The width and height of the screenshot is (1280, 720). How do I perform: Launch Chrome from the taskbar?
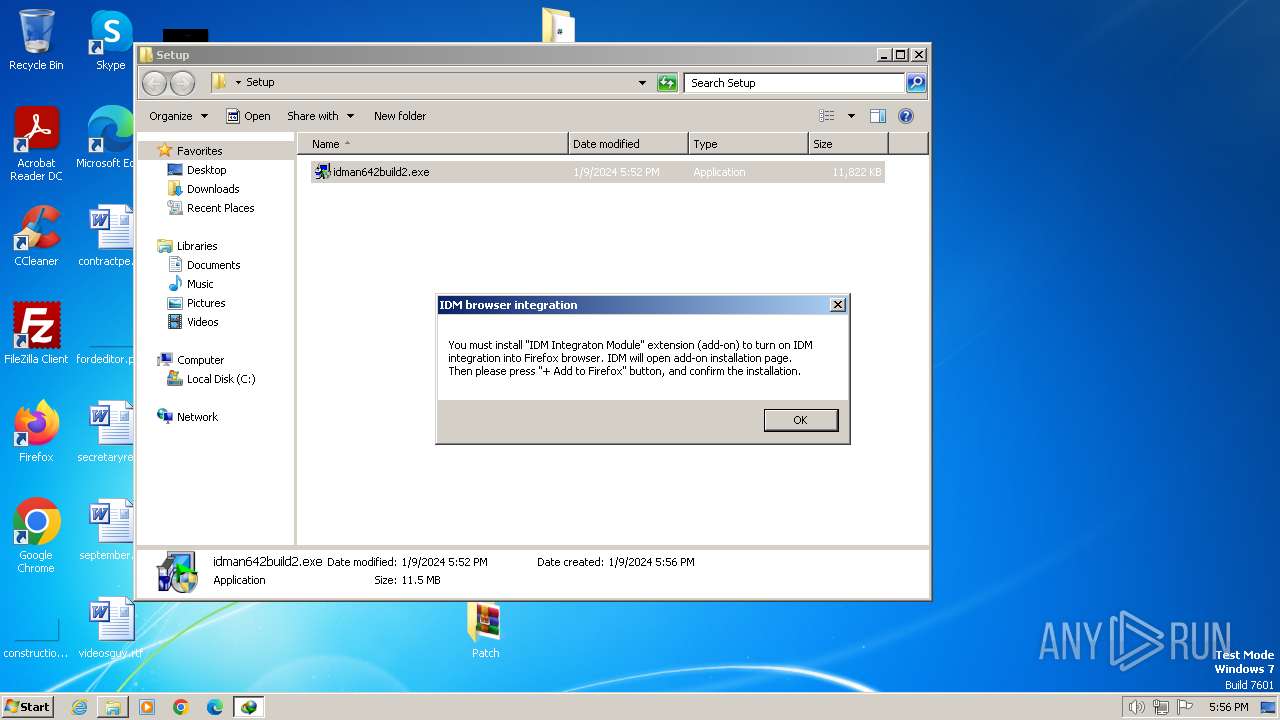[181, 707]
